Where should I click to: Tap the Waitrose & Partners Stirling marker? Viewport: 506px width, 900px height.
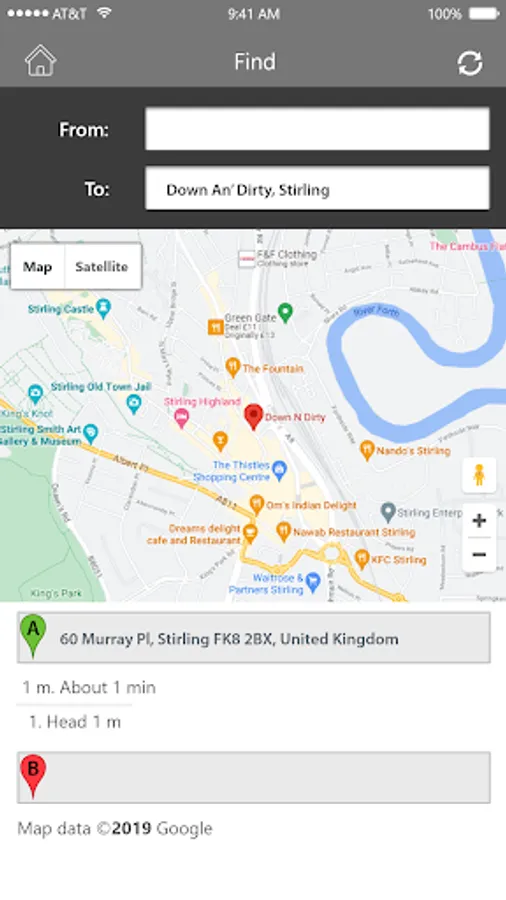click(313, 583)
